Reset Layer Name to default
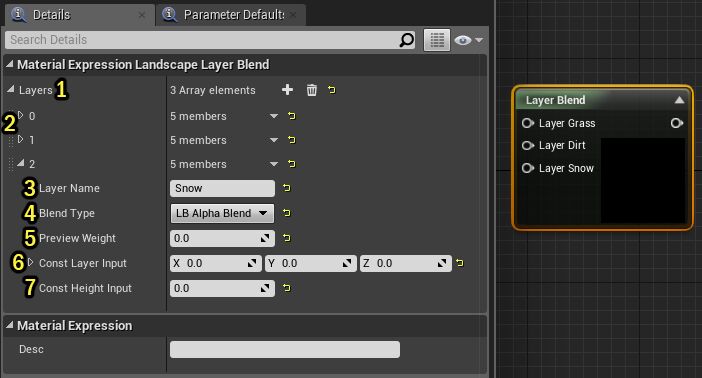This screenshot has height=378, width=702. point(287,188)
